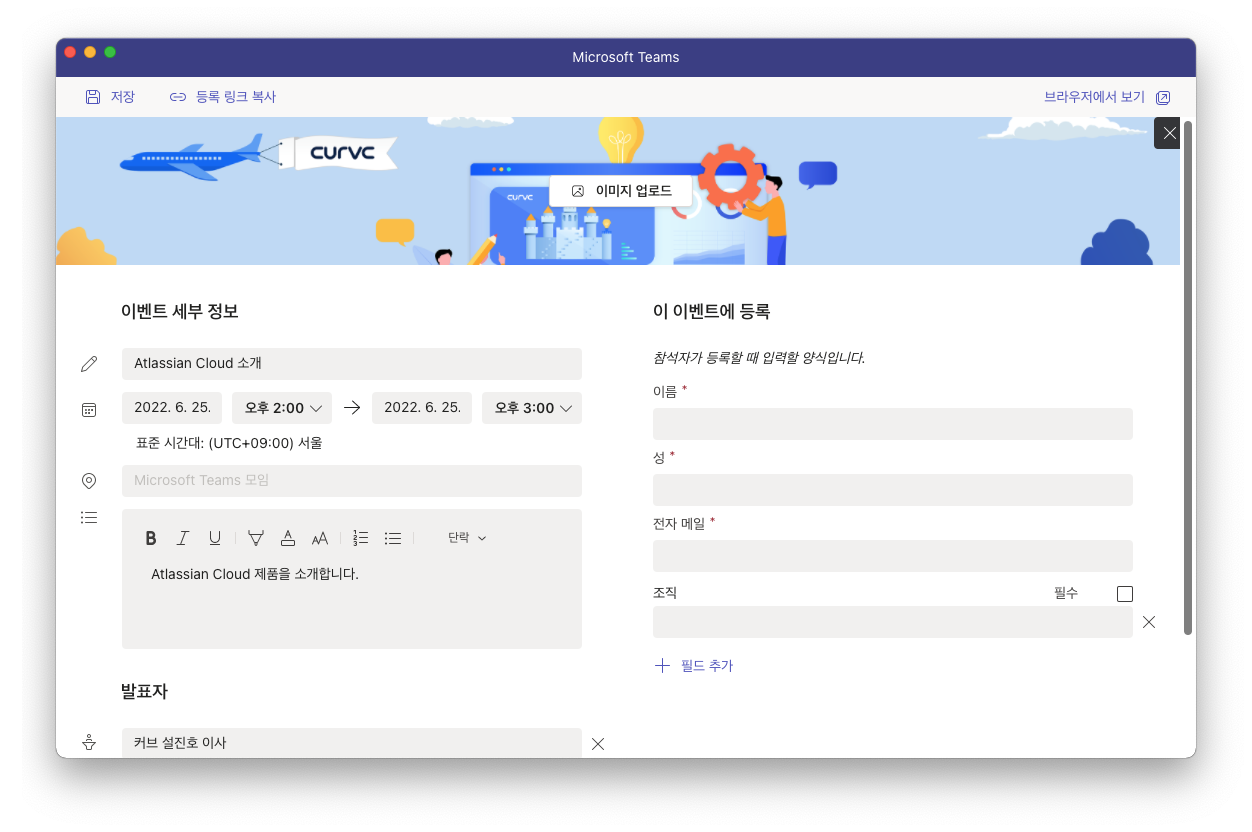1252x832 pixels.
Task: Check the required (필수) checkbox for 조직
Action: (1125, 594)
